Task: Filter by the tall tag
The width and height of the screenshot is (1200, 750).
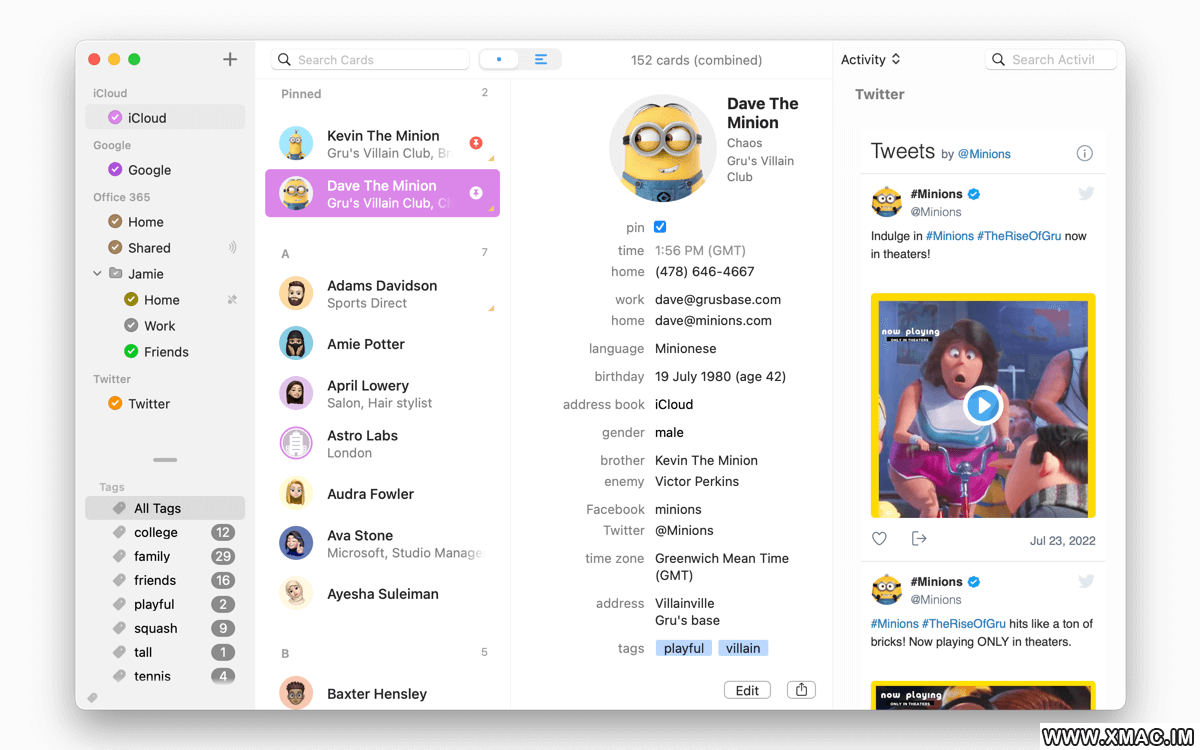Action: pos(165,652)
